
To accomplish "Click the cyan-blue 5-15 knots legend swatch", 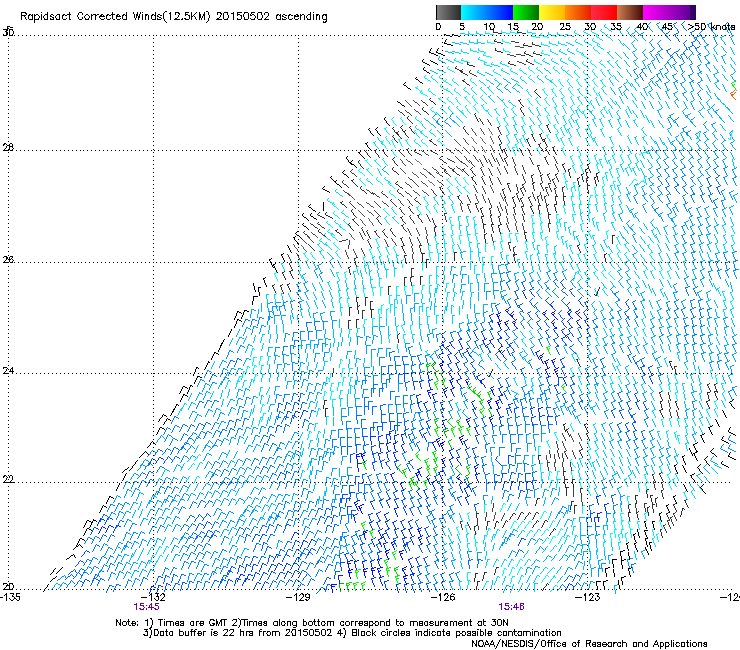I will (487, 12).
